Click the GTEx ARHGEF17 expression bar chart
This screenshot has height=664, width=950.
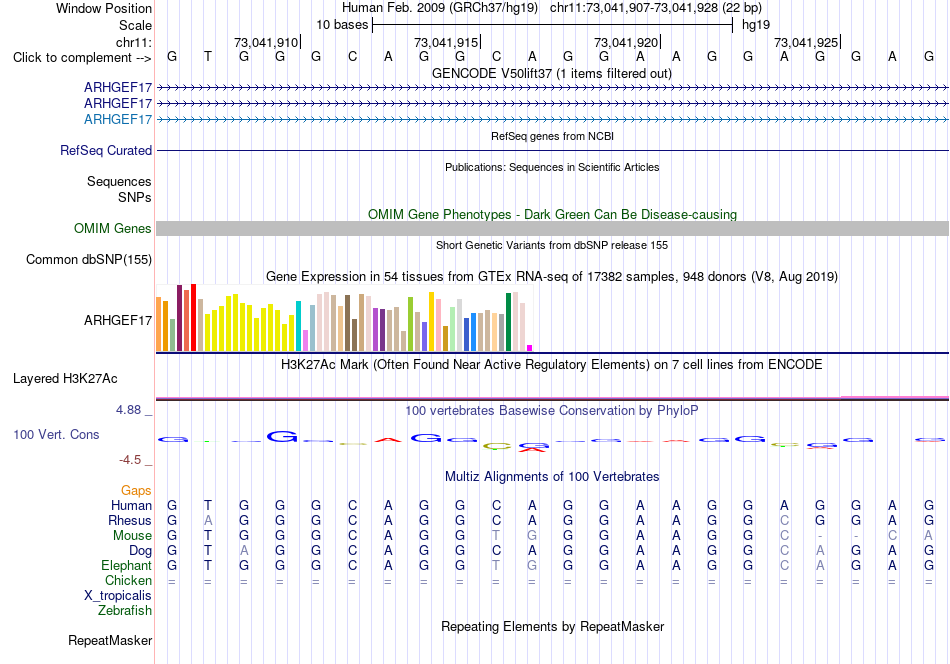[x=344, y=317]
